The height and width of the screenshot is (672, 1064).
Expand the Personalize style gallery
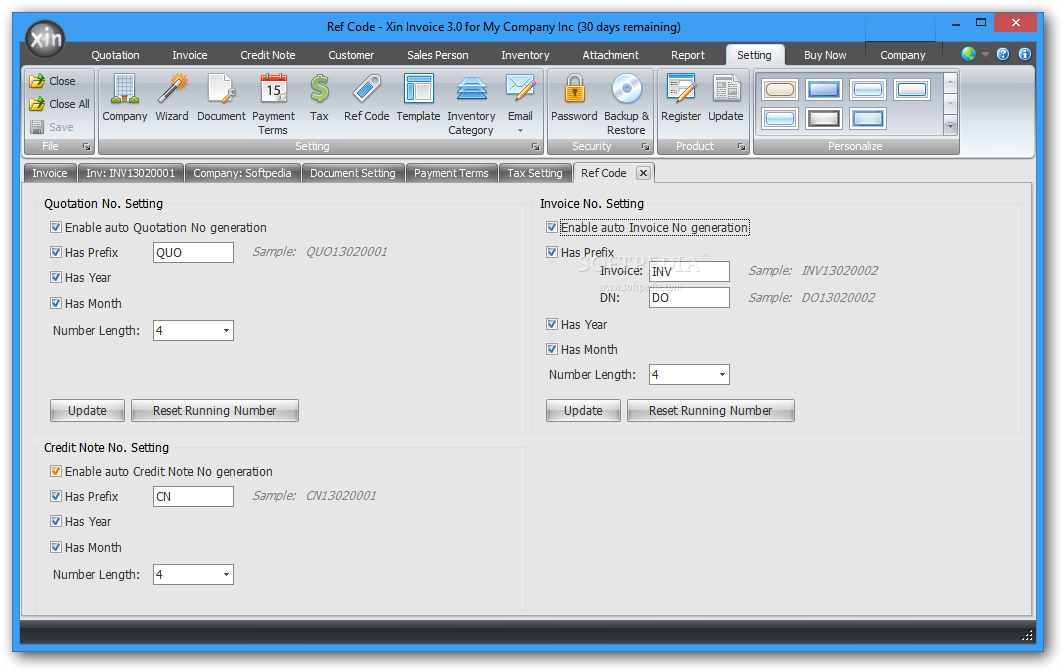click(x=950, y=125)
